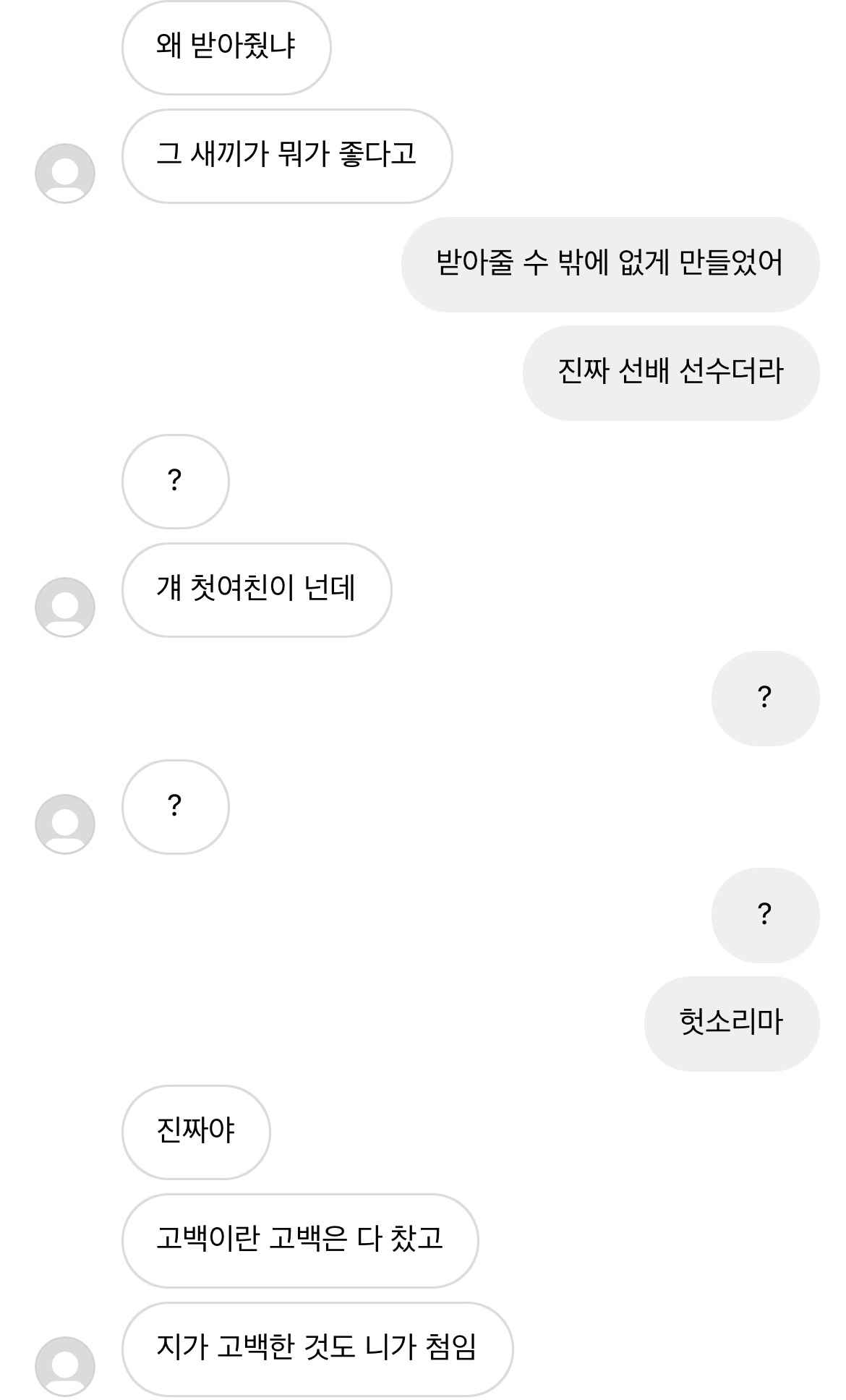846x1400 pixels.
Task: Click the received '?' bubble above '걔 첫여친이 넌데'
Action: (x=175, y=481)
